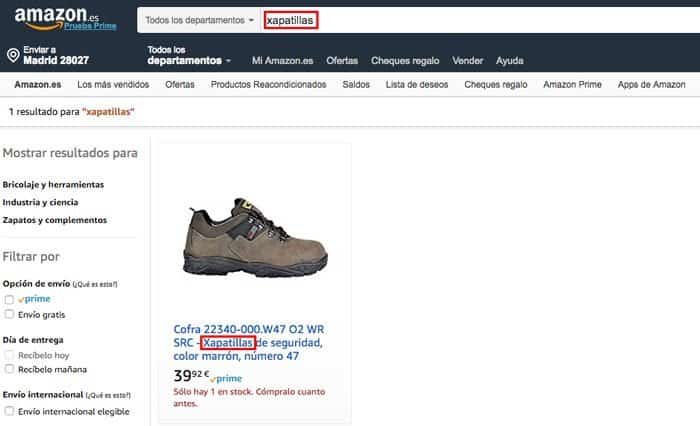Click ¿Qué es esto? next to Envío internacional
700x426 pixels.
(x=108, y=396)
